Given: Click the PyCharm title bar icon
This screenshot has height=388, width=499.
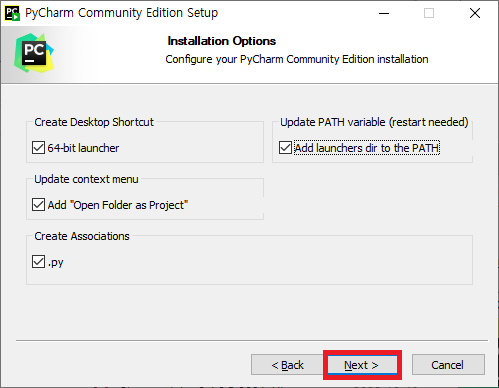Looking at the screenshot, I should coord(12,13).
